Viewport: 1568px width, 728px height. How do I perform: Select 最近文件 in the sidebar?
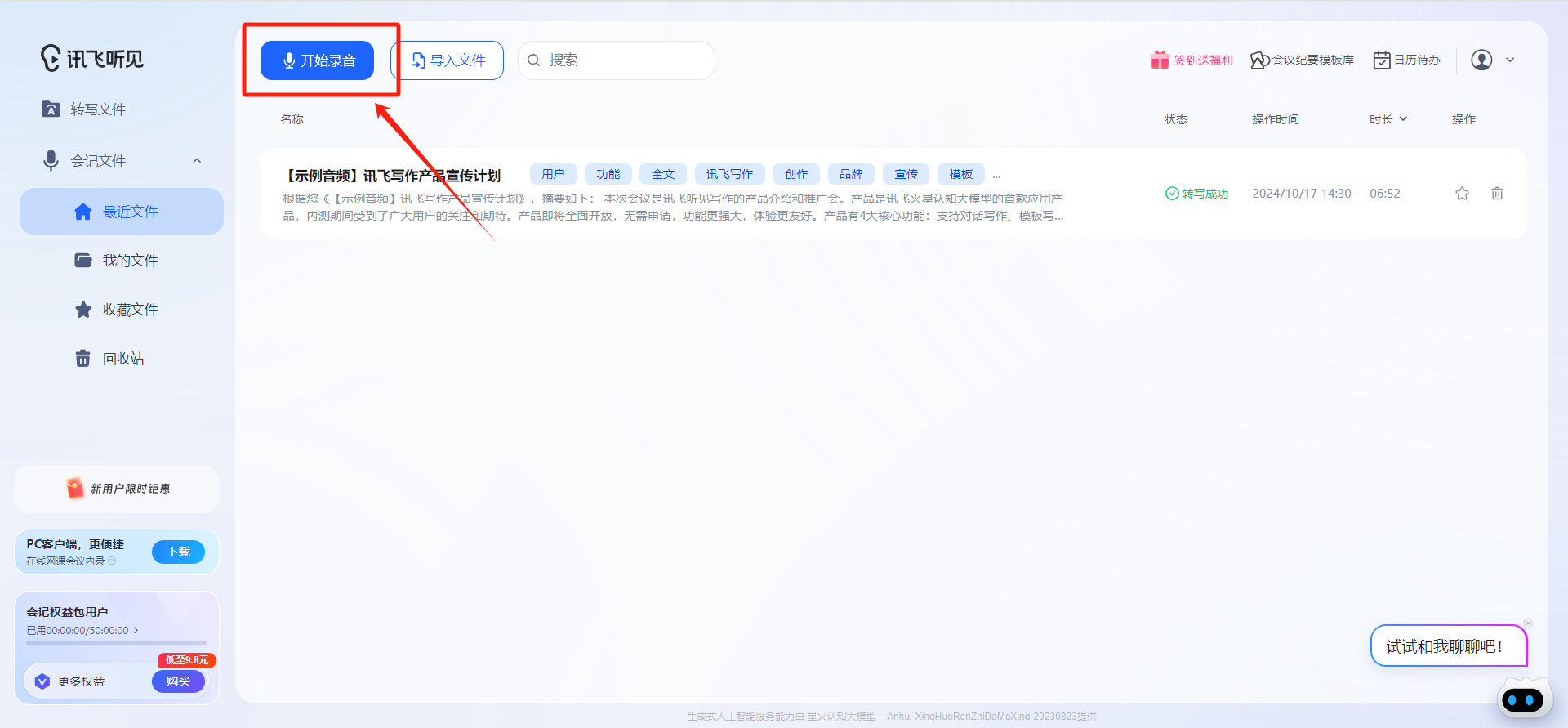(x=122, y=212)
